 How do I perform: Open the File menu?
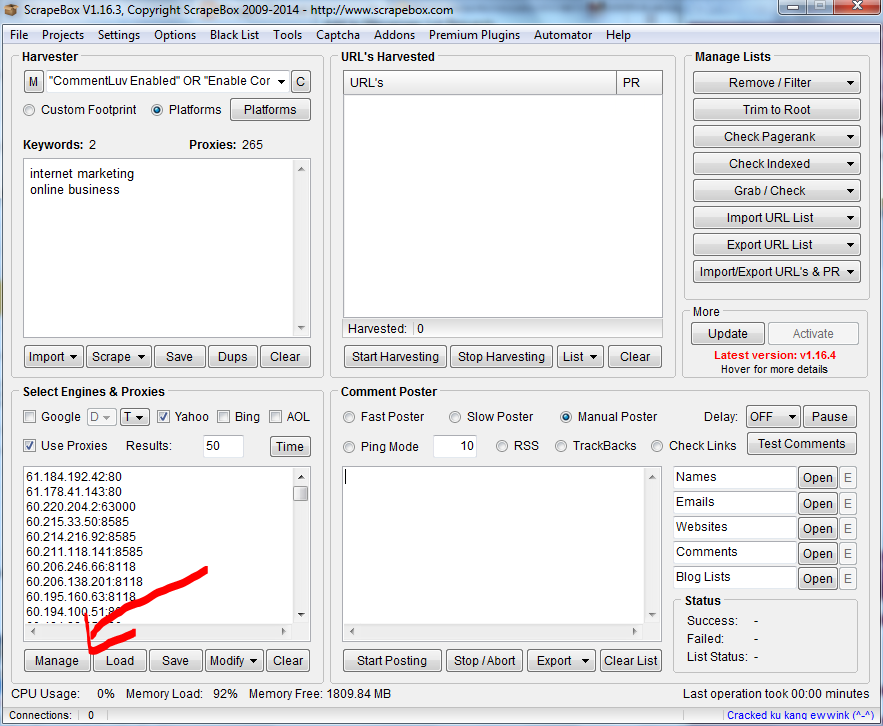coord(19,35)
